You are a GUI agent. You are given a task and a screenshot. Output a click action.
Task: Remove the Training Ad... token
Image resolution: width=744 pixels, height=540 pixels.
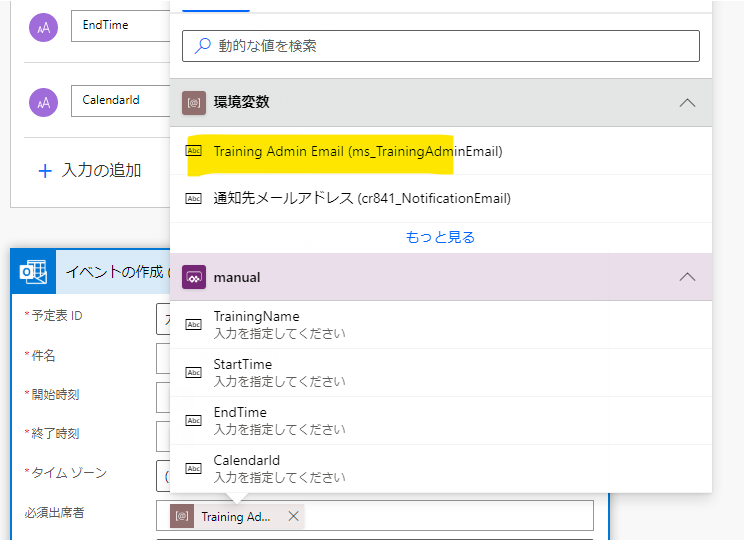[x=294, y=516]
